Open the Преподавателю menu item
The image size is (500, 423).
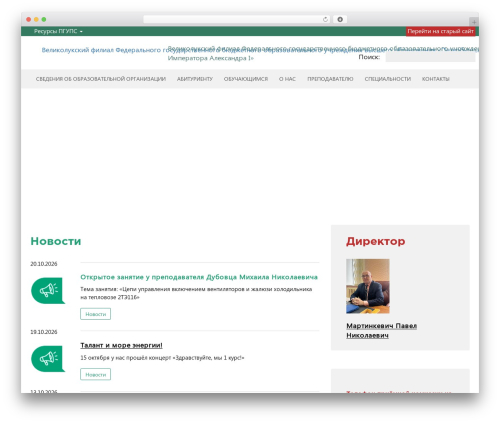click(x=330, y=79)
